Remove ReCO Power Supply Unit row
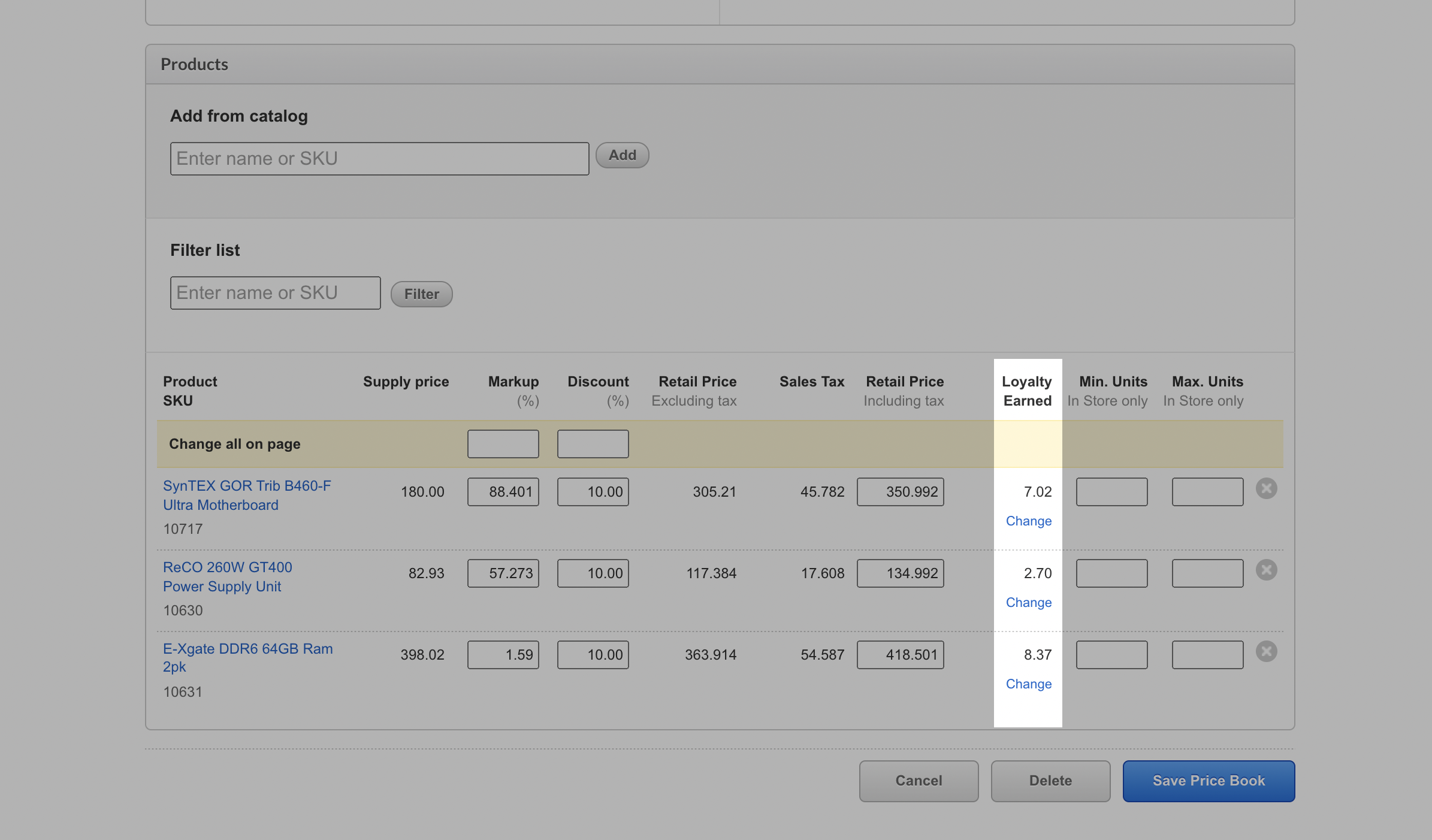This screenshot has height=840, width=1432. click(x=1266, y=570)
